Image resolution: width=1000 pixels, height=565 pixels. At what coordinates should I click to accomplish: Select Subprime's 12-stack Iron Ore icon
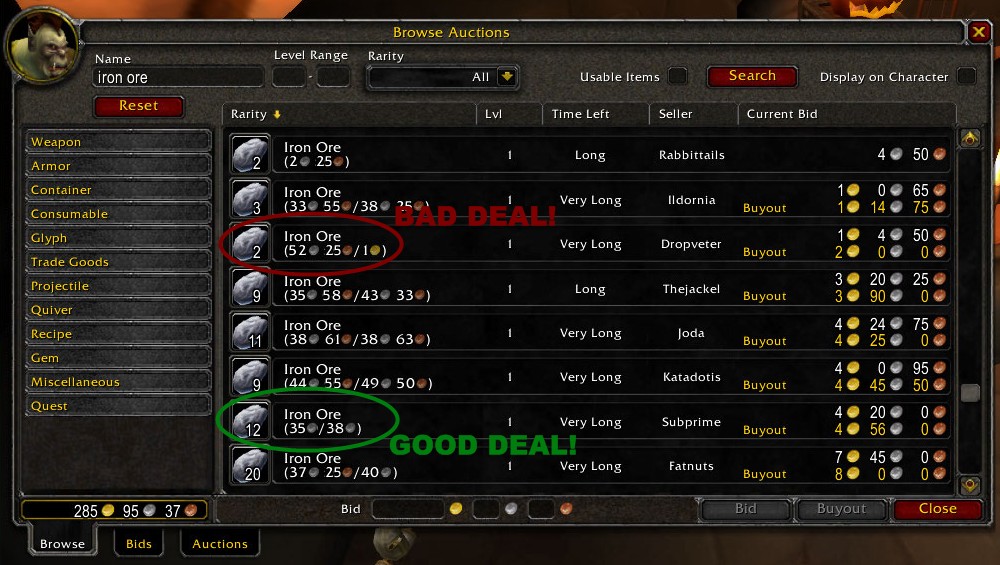pyautogui.click(x=250, y=421)
